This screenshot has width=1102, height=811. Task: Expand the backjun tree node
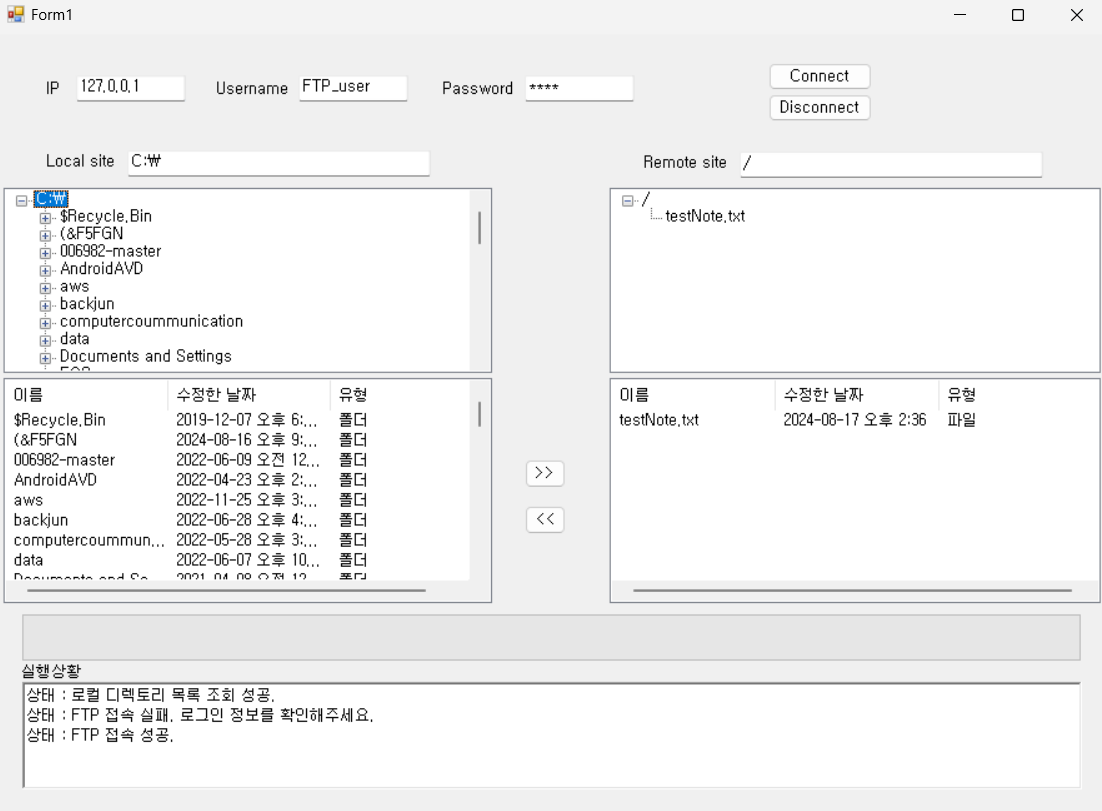(x=44, y=303)
